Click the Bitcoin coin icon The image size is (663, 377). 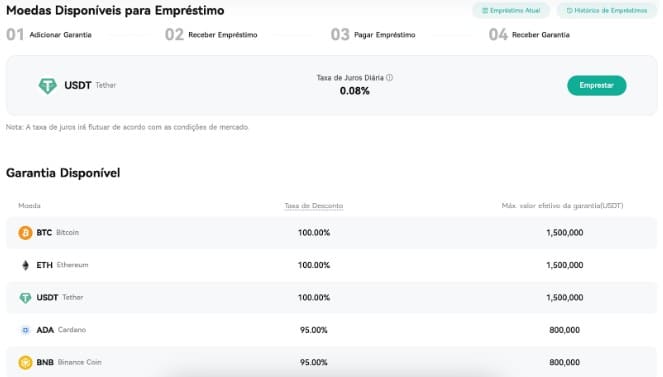[25, 232]
